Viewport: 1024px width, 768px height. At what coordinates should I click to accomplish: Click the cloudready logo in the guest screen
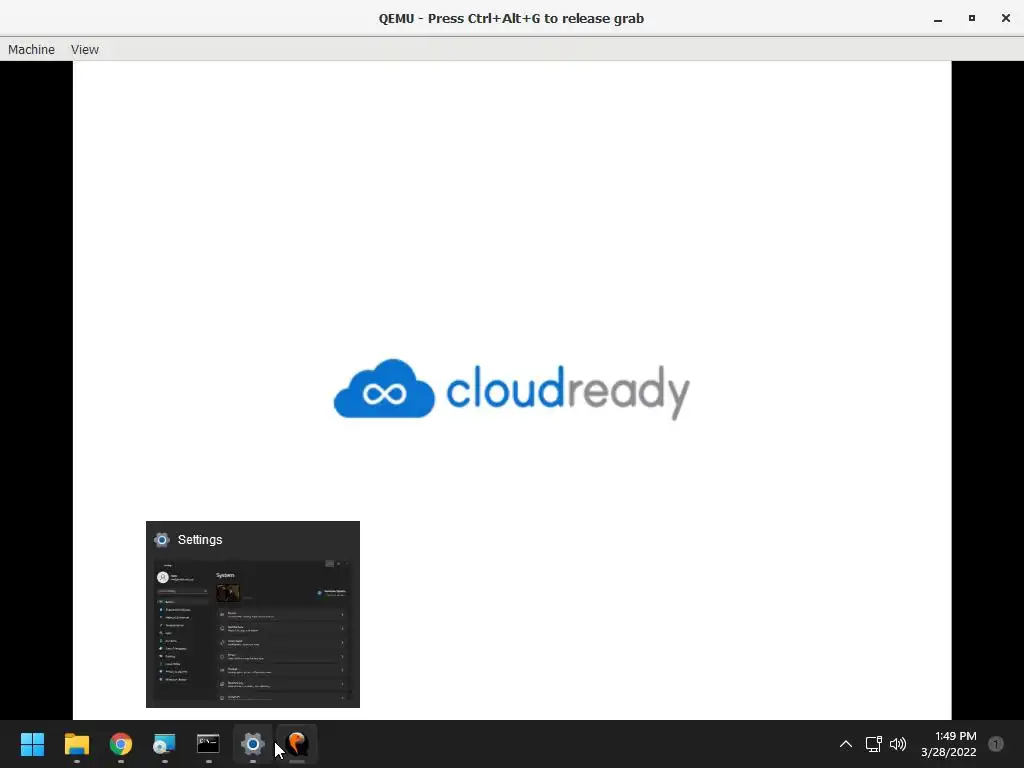tap(511, 389)
